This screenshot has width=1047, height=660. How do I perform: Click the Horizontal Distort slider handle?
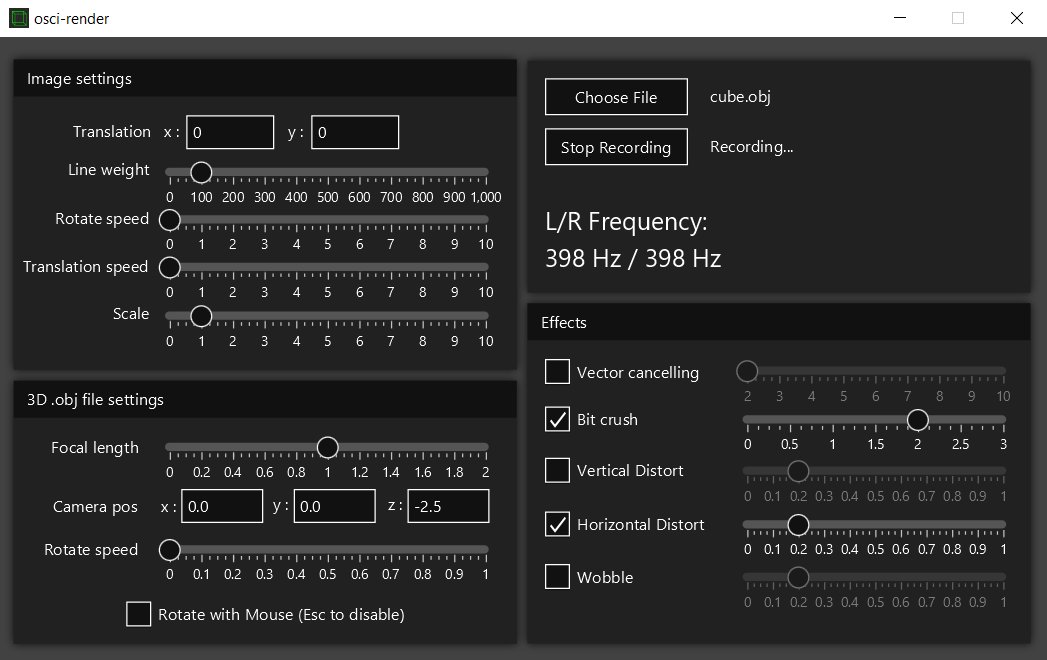pyautogui.click(x=798, y=524)
